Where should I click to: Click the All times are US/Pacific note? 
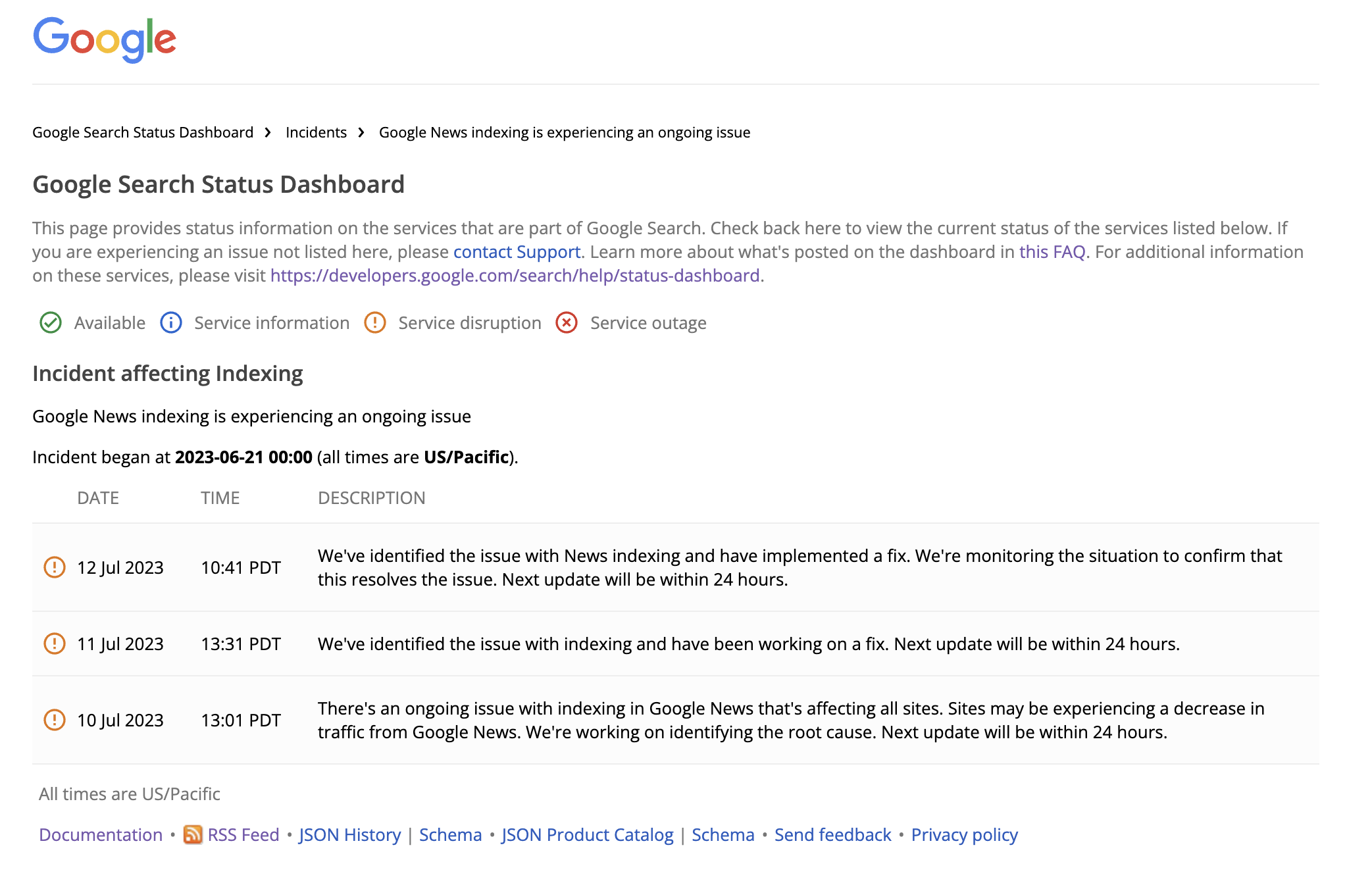coord(130,794)
